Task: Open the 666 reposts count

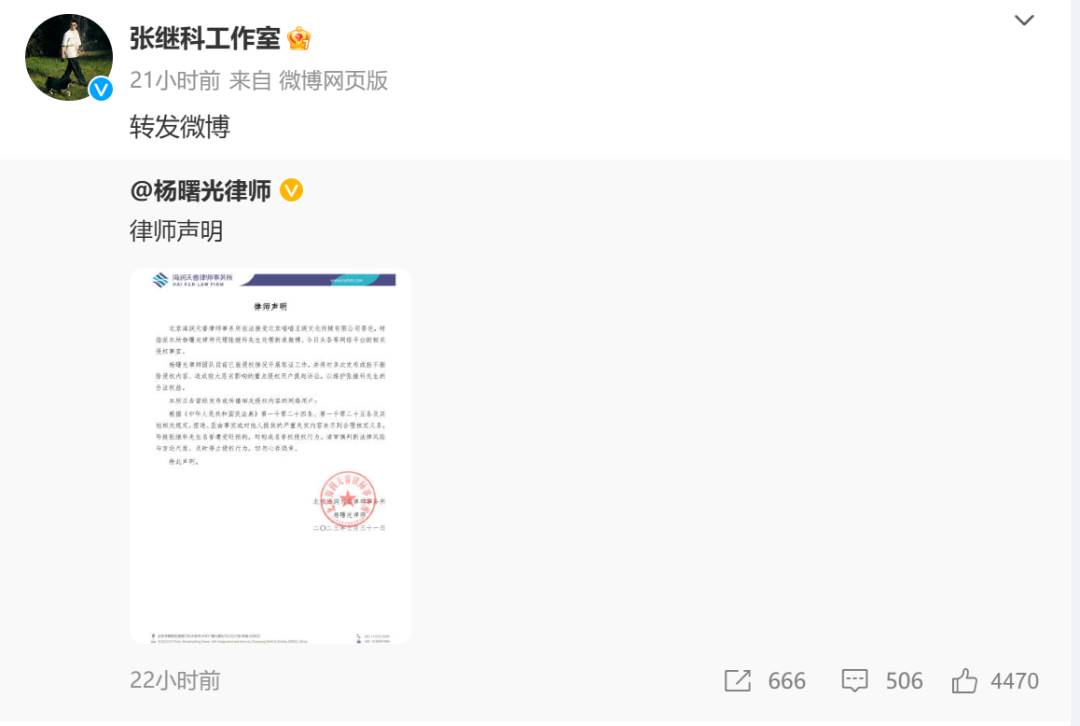Action: coord(787,681)
